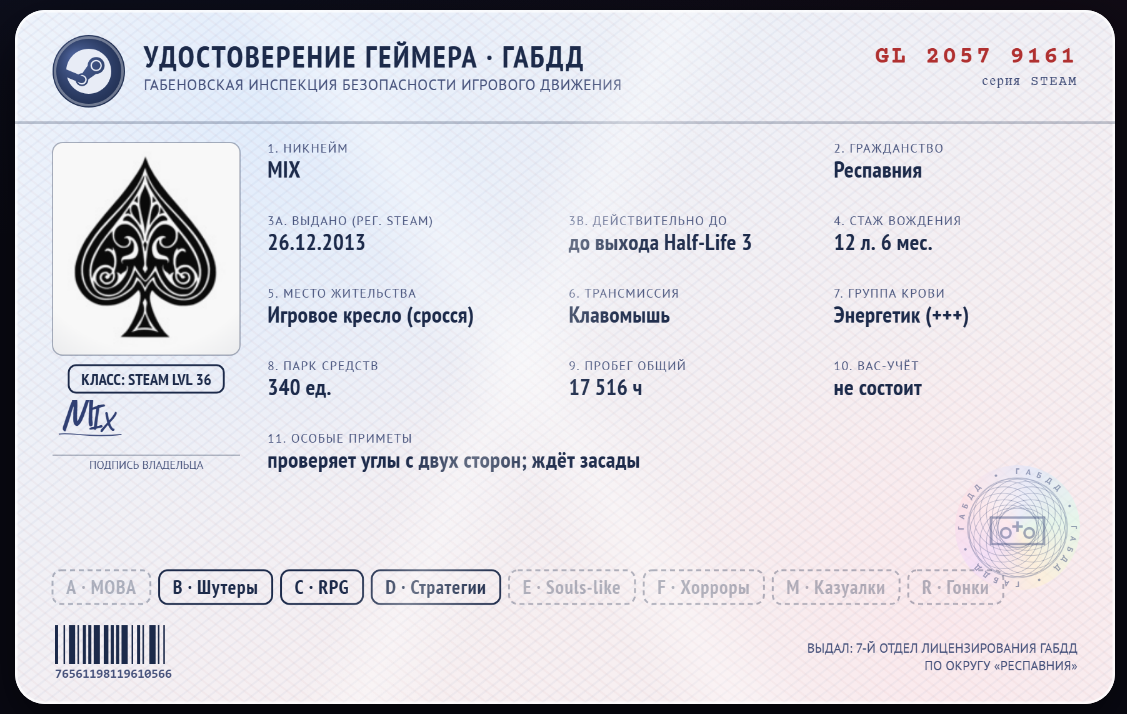Viewport: 1127px width, 714px height.
Task: Click text "проверяет углы с двух сторон; ждёт засады"
Action: tap(454, 461)
